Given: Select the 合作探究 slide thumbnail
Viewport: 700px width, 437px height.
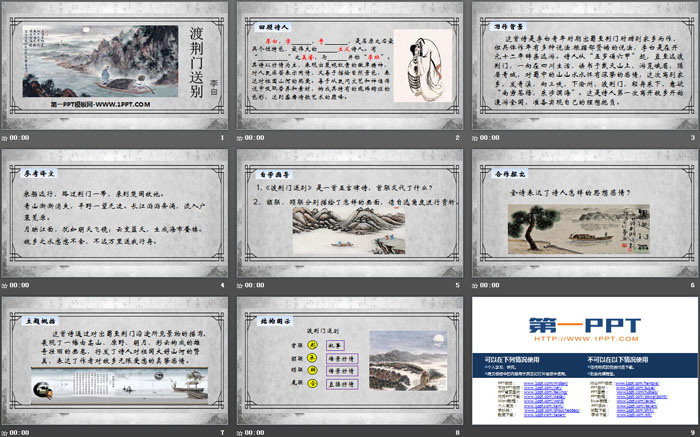Looking at the screenshot, I should point(585,213).
